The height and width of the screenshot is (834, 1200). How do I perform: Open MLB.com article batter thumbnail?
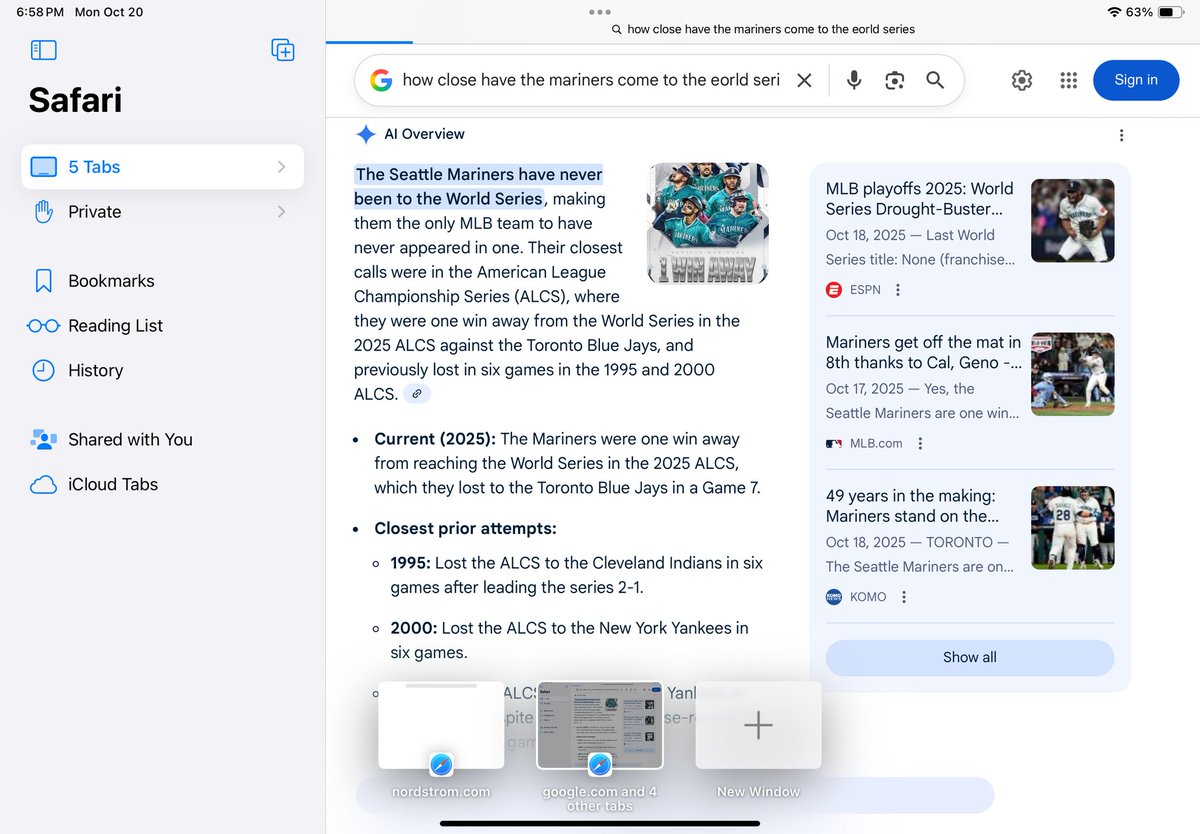1072,374
